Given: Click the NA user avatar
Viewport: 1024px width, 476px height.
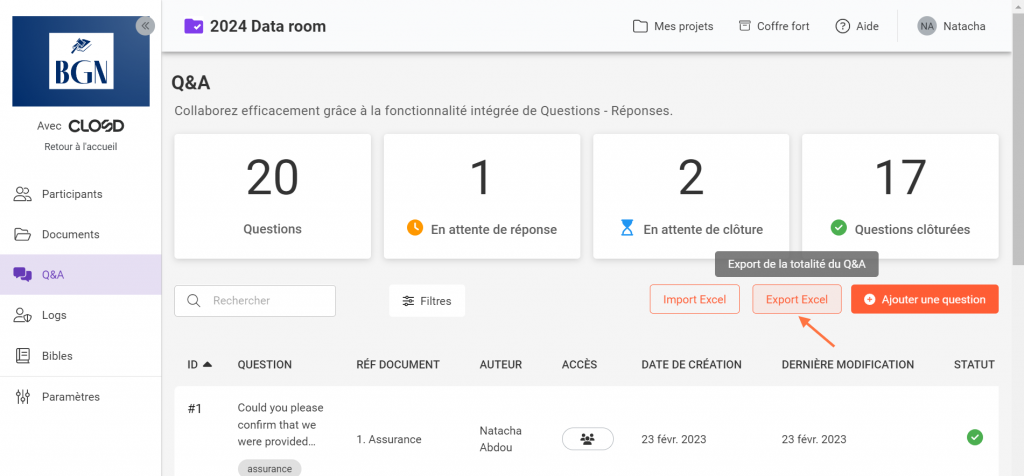Looking at the screenshot, I should tap(927, 26).
